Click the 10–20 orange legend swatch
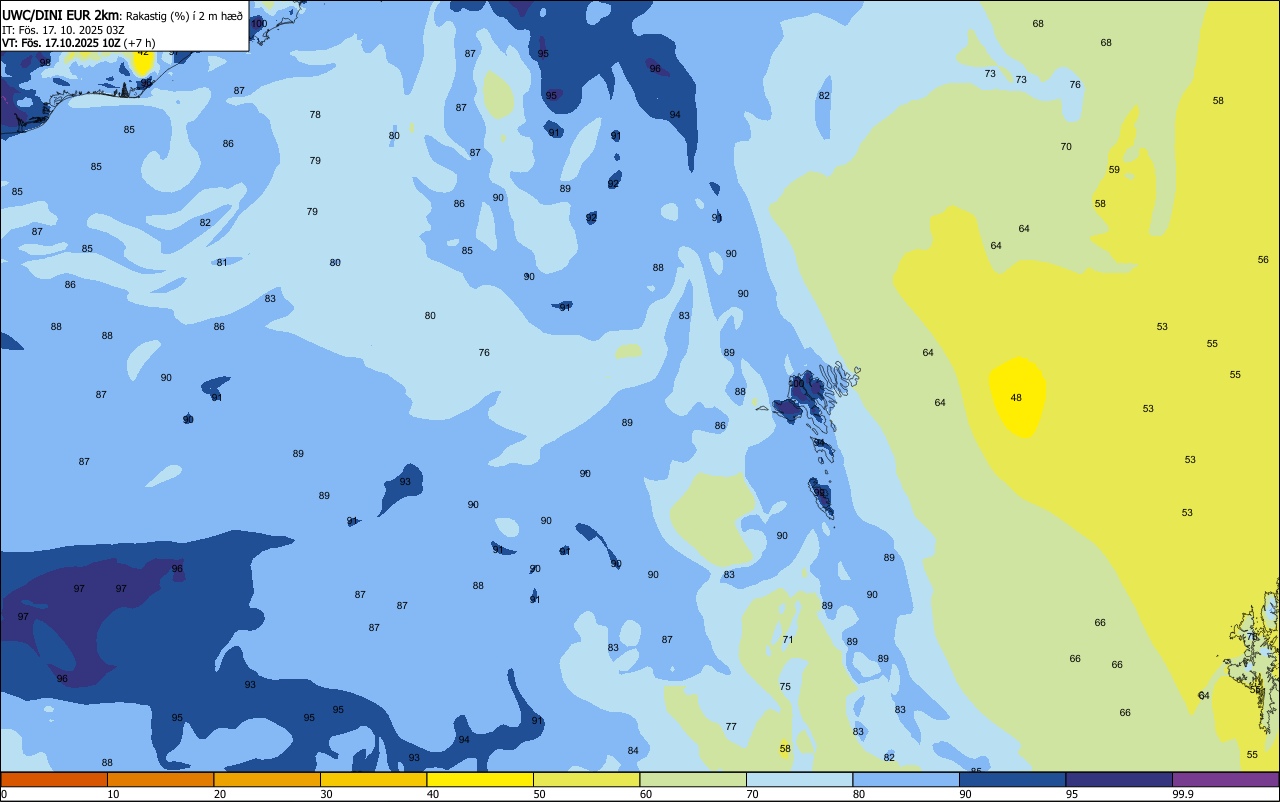Viewport: 1280px width, 802px height. 160,779
